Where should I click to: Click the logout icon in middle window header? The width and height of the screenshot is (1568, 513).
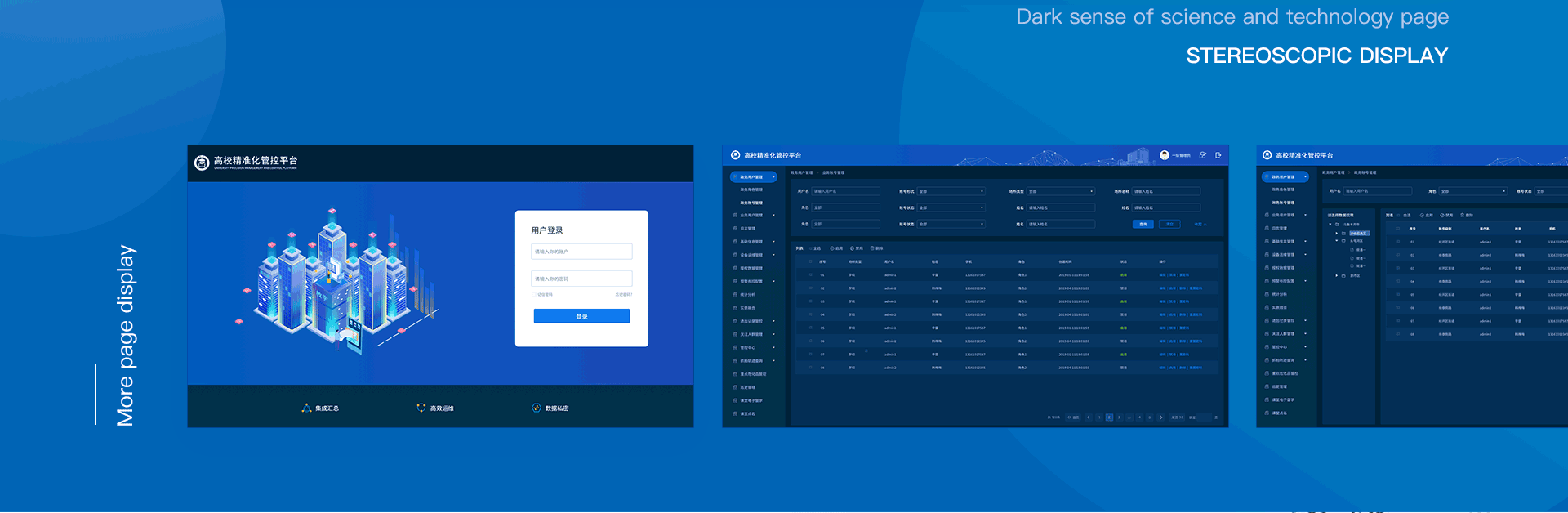pyautogui.click(x=1218, y=155)
